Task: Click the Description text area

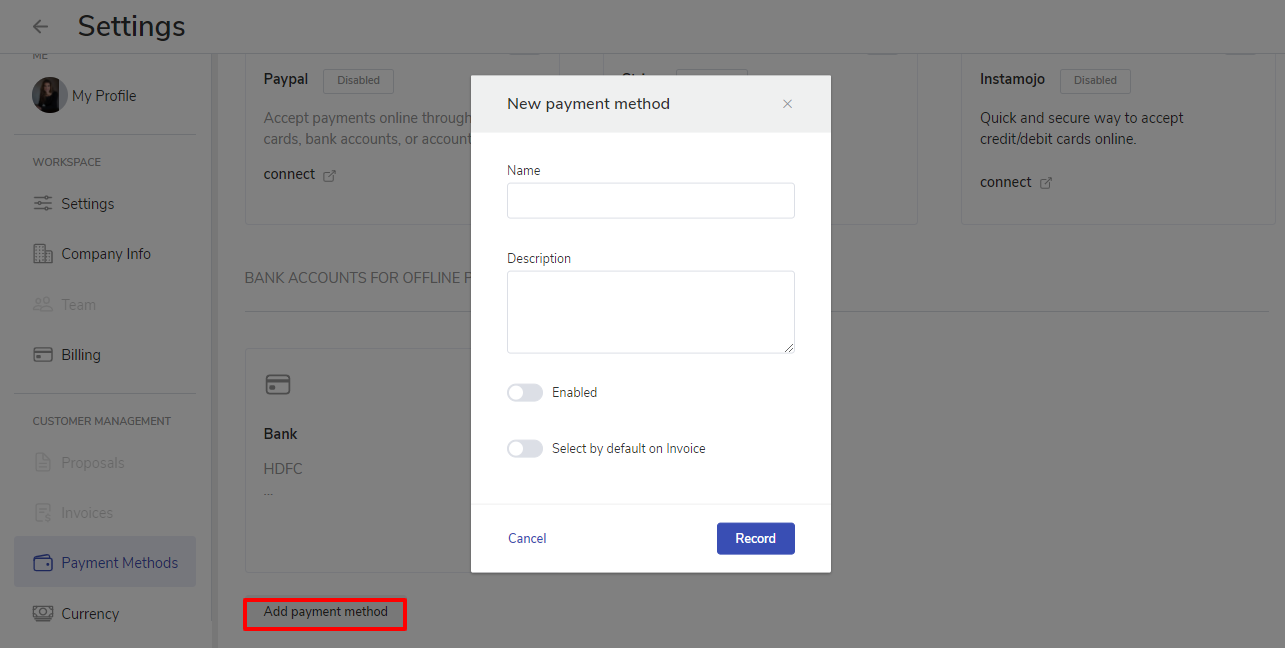Action: 650,311
